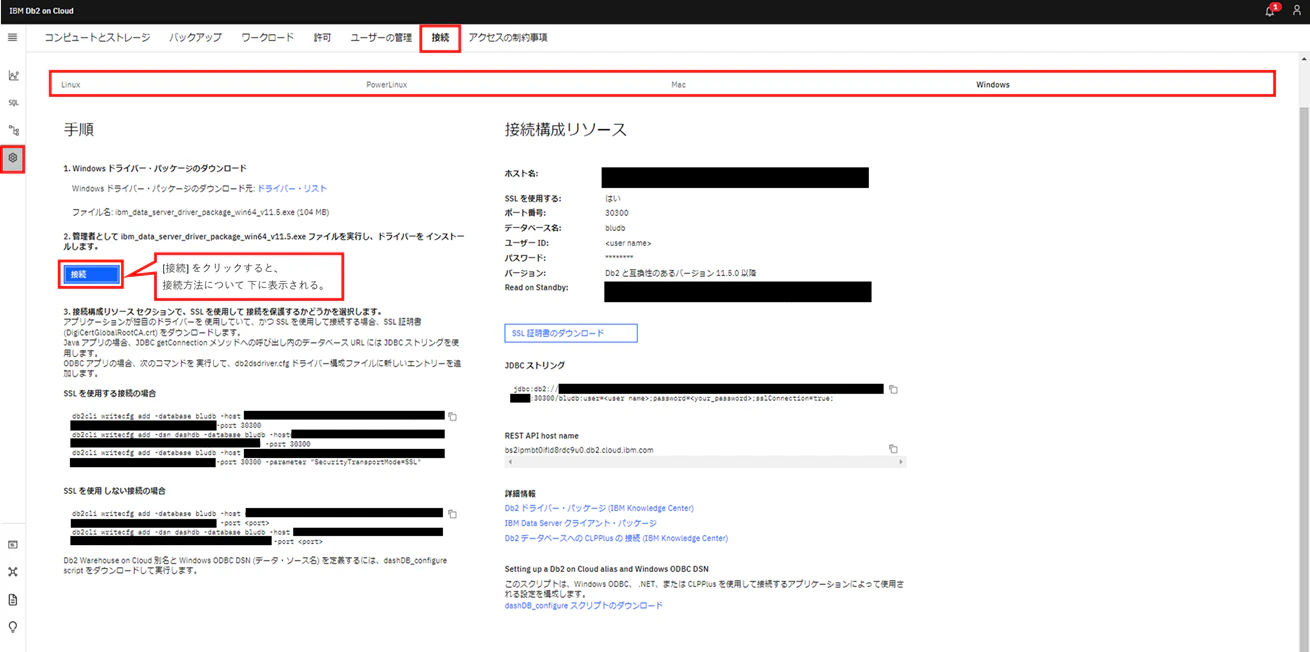Open IBM Data Server クライアント・パッケージ link
Viewport: 1310px width, 652px height.
tap(581, 523)
